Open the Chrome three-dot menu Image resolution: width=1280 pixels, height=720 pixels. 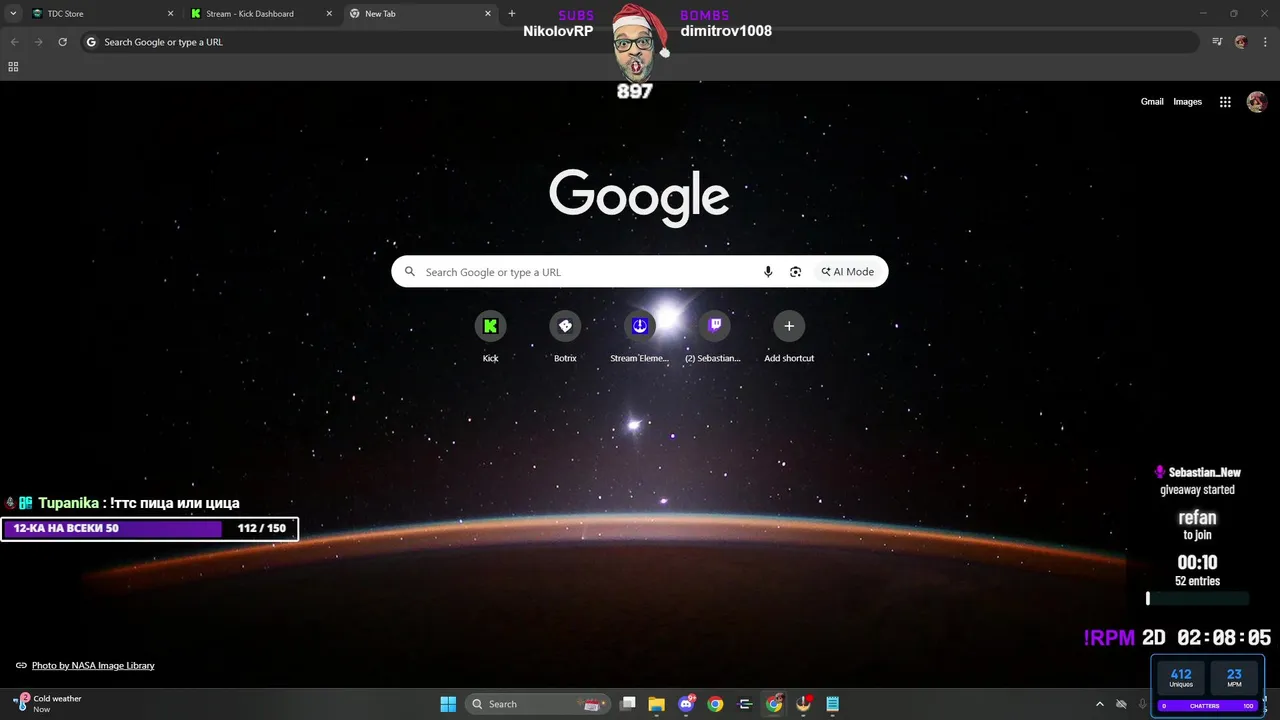pos(1264,42)
